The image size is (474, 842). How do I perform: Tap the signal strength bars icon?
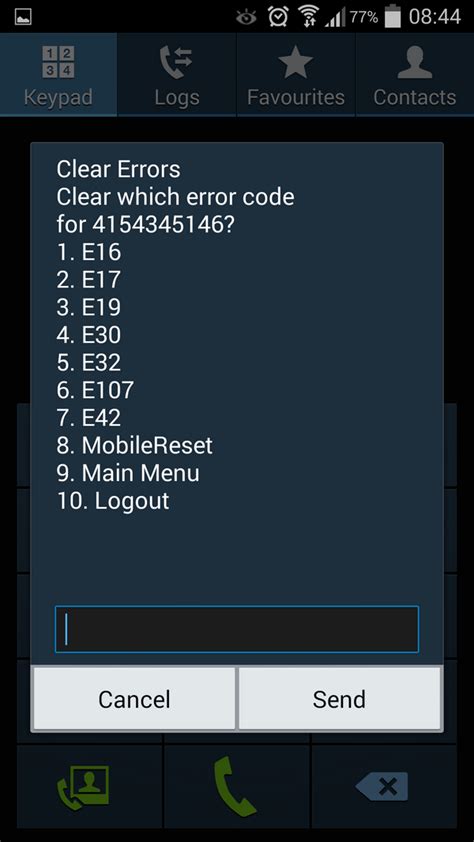[x=336, y=17]
